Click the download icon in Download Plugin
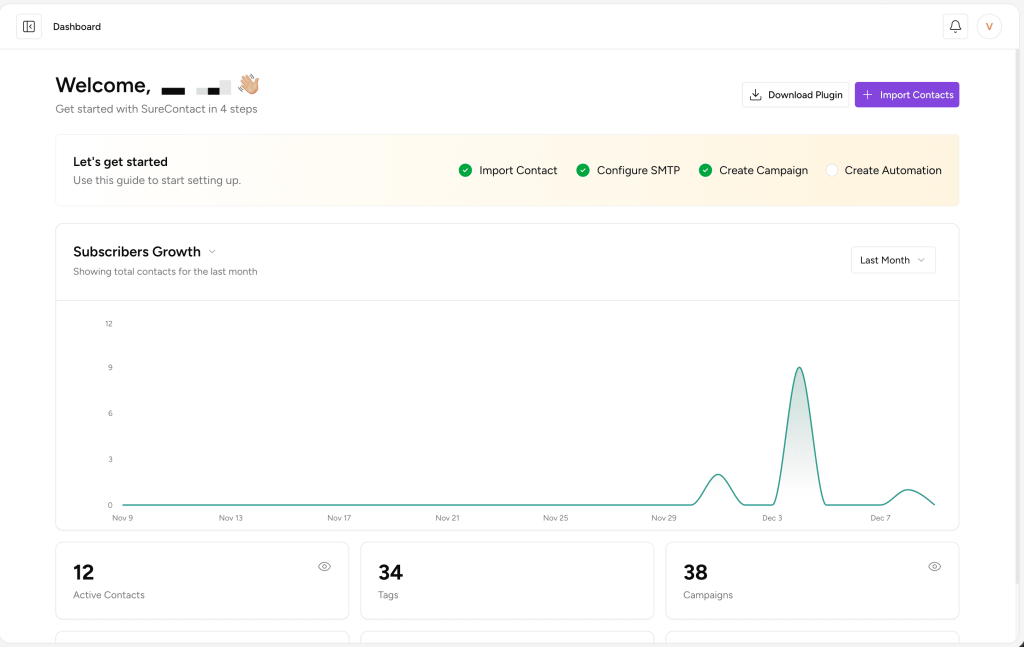 [x=756, y=95]
